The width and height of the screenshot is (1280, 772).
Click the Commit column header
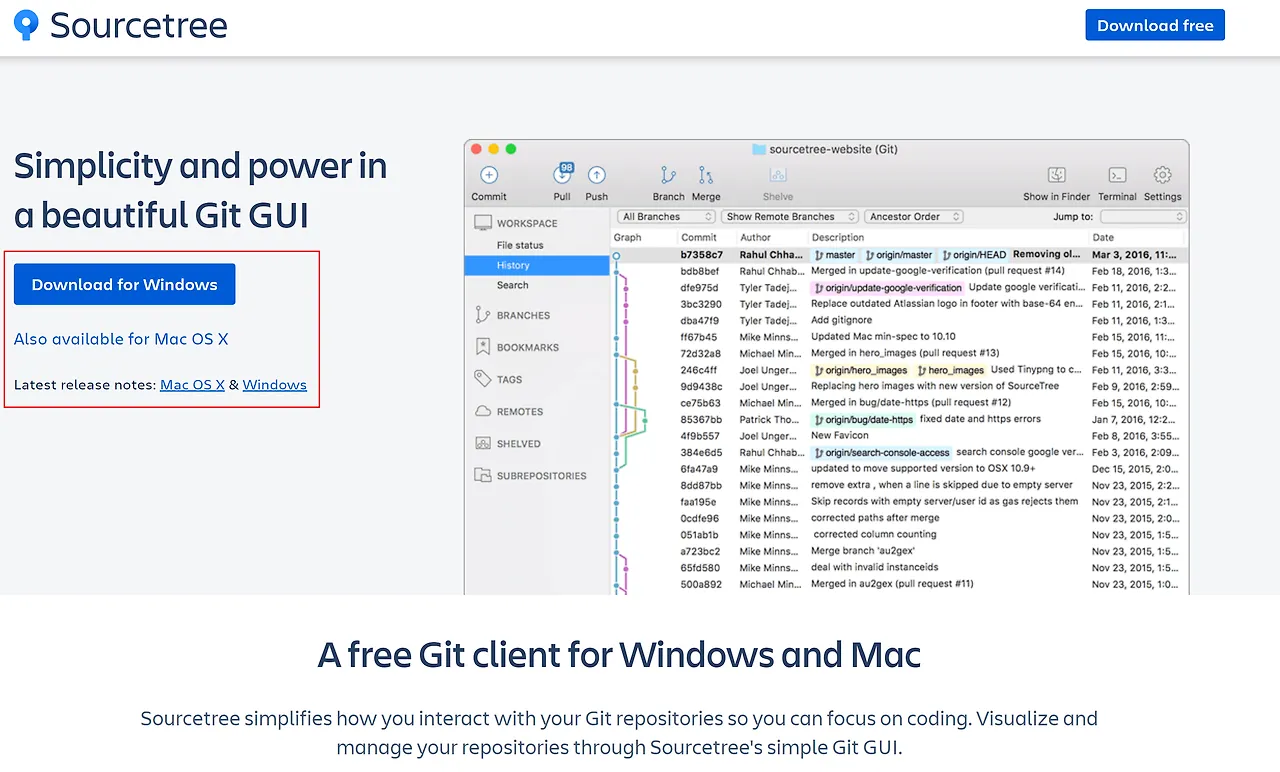coord(699,237)
